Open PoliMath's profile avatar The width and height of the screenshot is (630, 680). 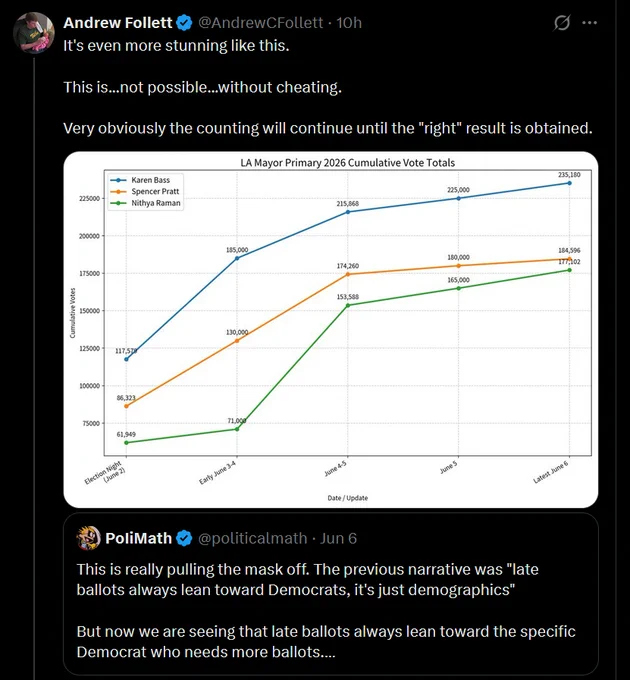[x=88, y=538]
